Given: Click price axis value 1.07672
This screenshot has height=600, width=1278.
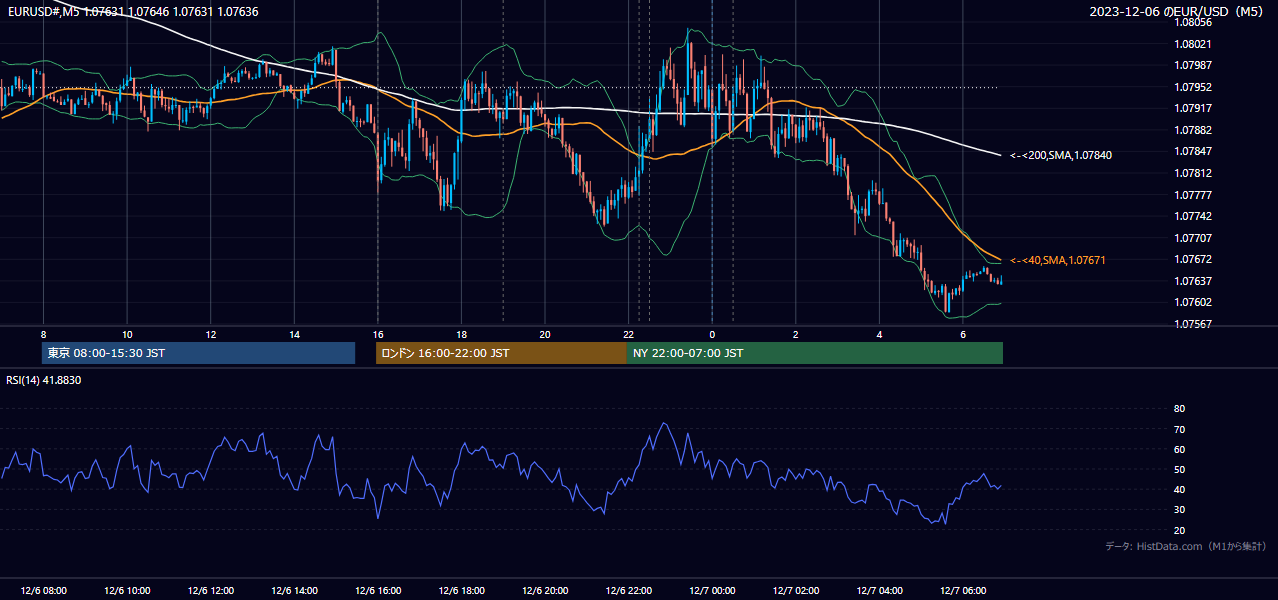Looking at the screenshot, I should (1194, 259).
